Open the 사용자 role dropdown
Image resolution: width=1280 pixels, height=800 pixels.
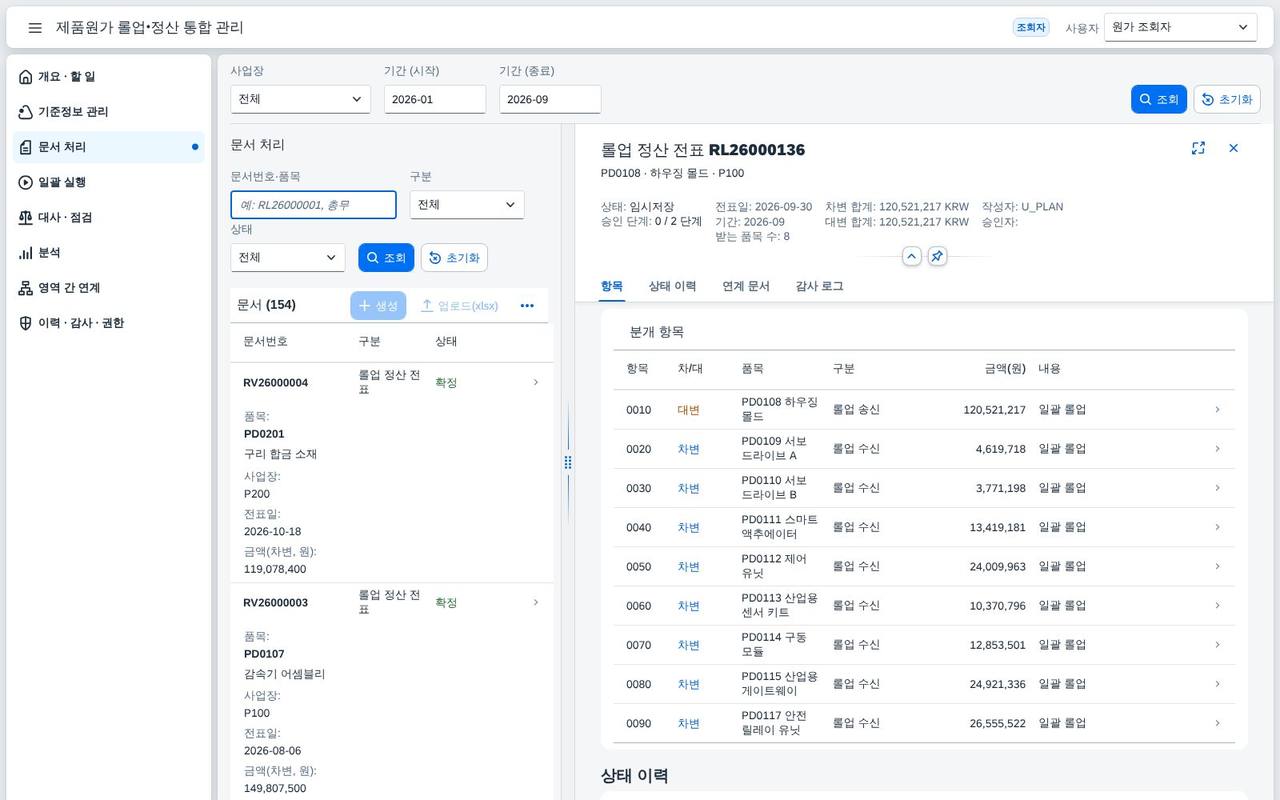coord(1180,27)
